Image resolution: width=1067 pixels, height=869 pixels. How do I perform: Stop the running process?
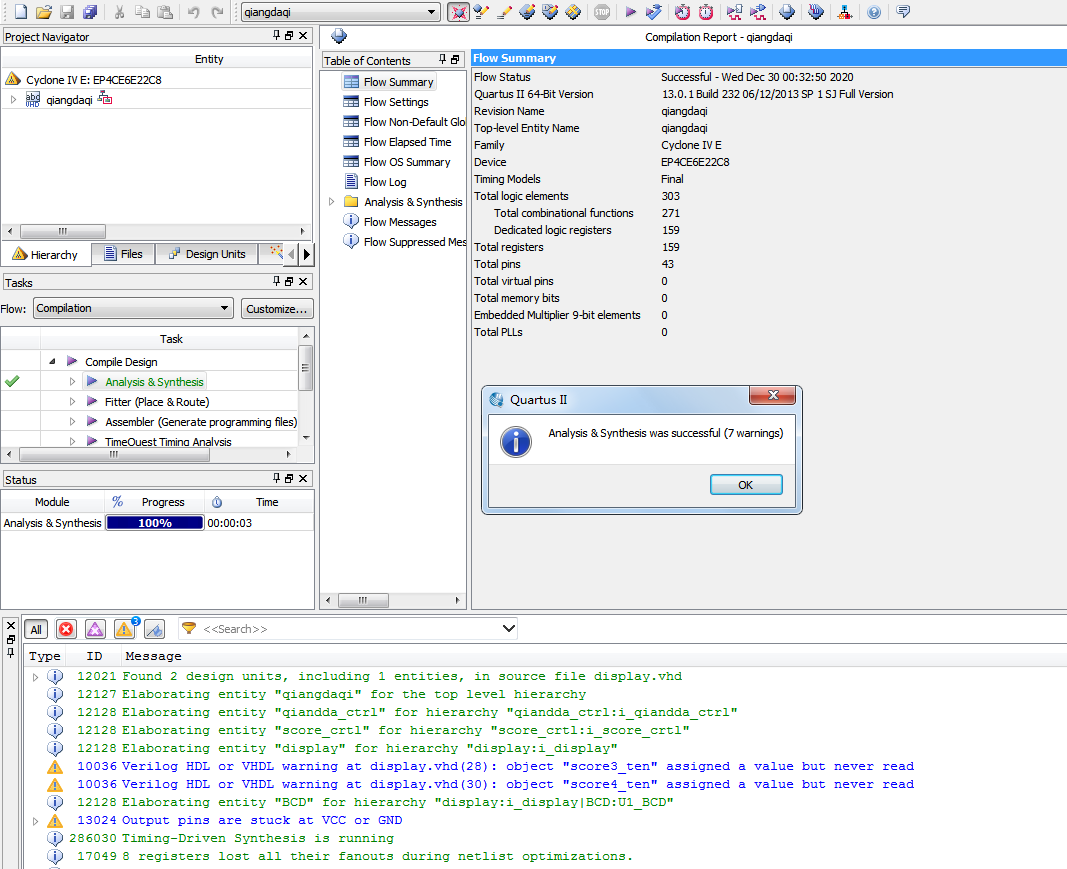pos(602,12)
